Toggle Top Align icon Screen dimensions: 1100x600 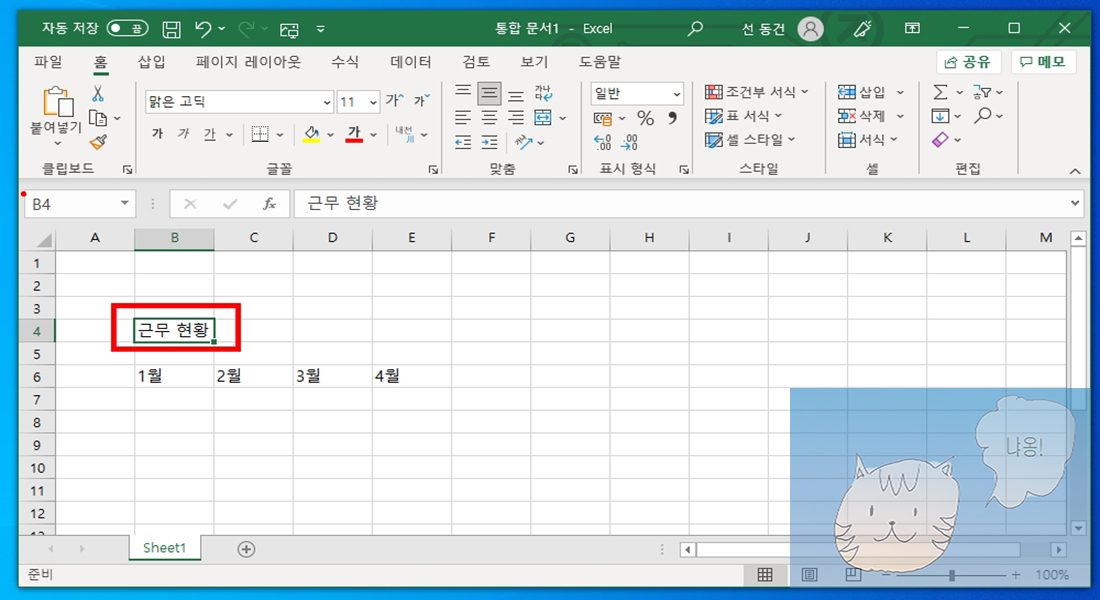coord(462,93)
